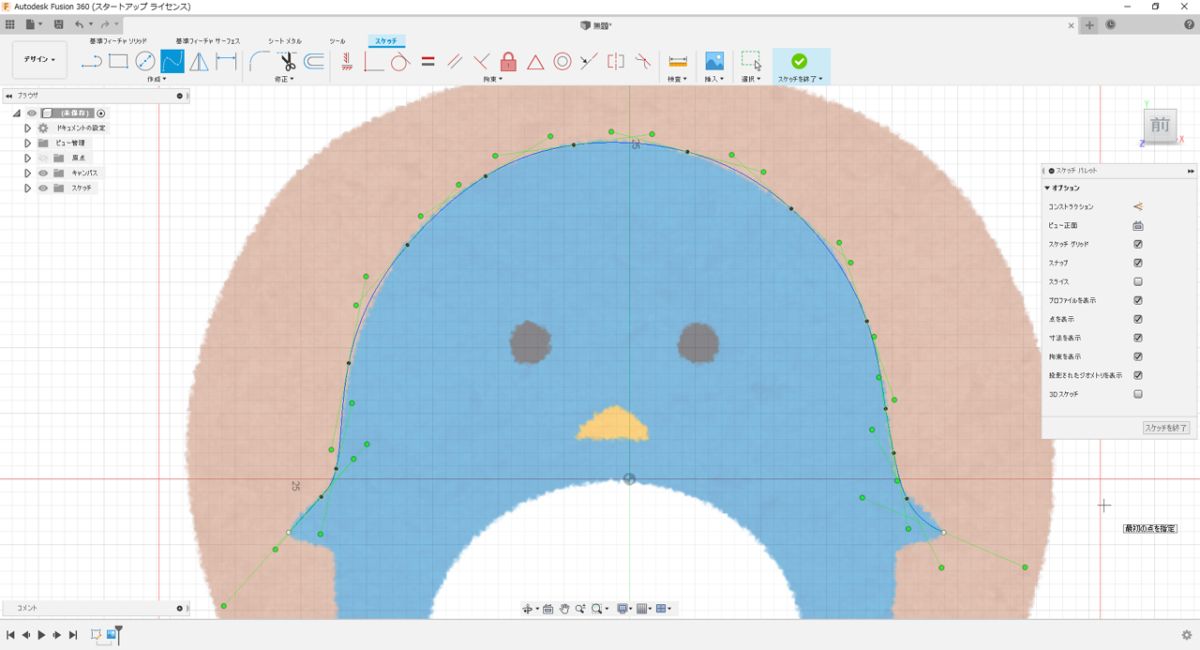This screenshot has width=1200, height=650.
Task: Select the Mirror triangle tool in Create
Action: [x=199, y=62]
